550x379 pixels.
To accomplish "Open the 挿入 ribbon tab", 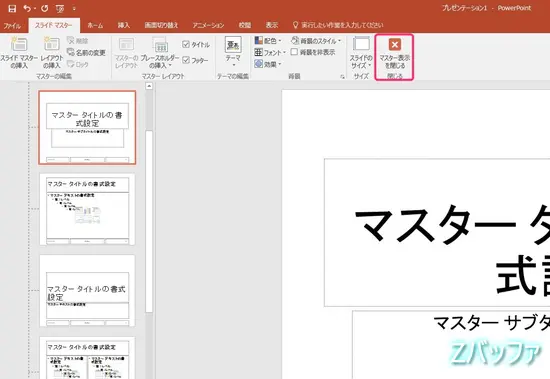I will pos(124,25).
